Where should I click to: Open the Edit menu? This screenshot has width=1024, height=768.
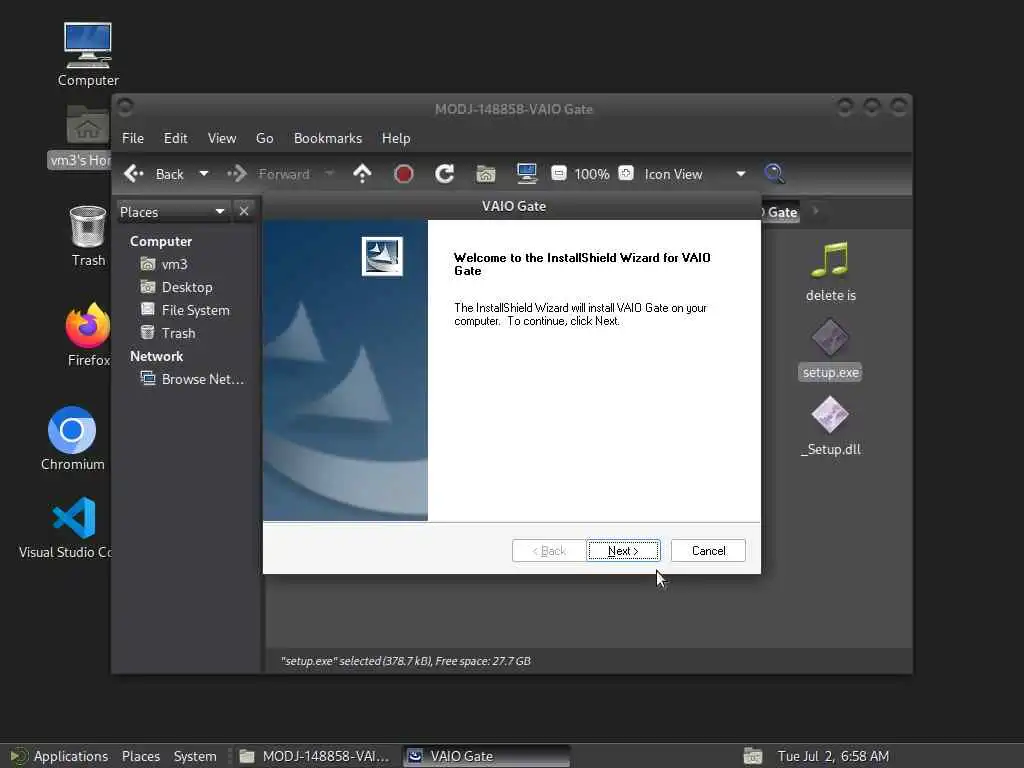tap(175, 138)
